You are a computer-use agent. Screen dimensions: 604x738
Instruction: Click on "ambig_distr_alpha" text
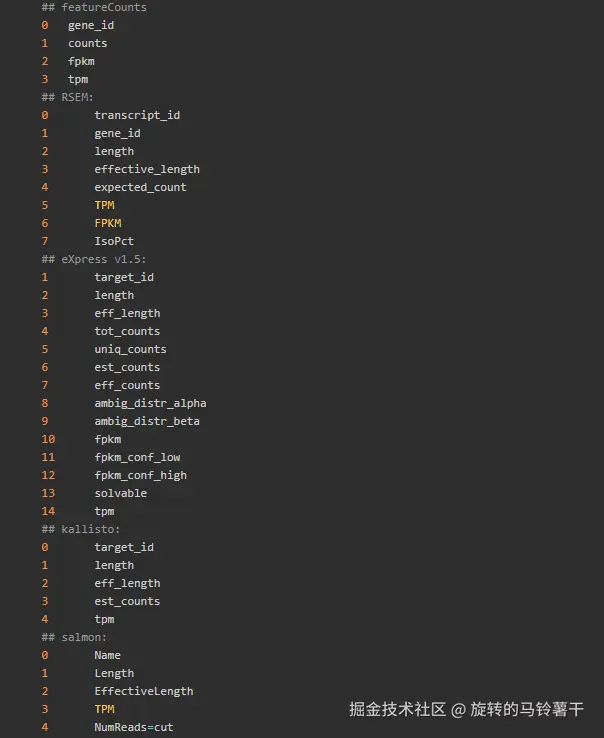click(150, 403)
